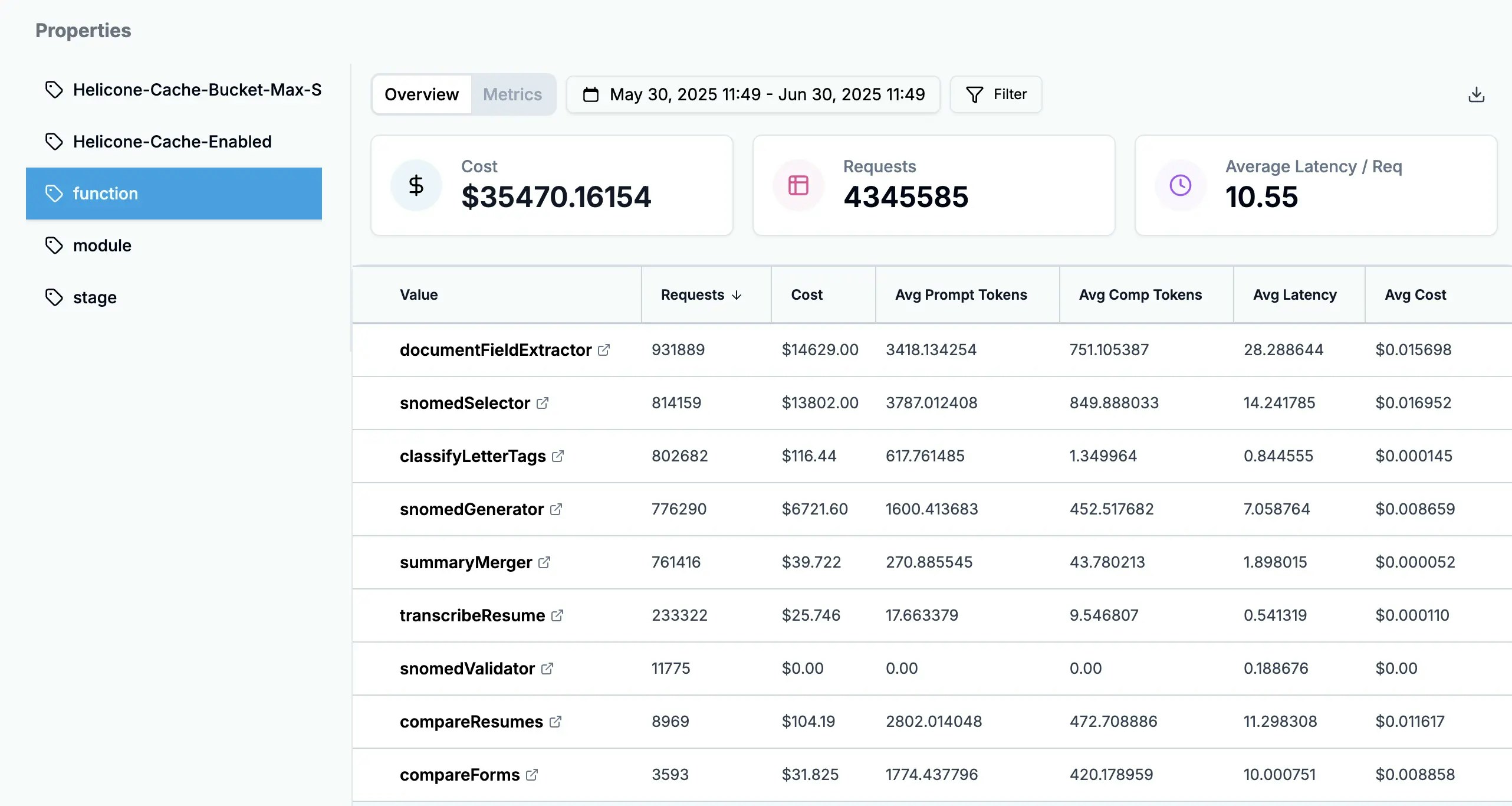1512x806 pixels.
Task: Toggle sort order on the Requests column
Action: (x=702, y=294)
